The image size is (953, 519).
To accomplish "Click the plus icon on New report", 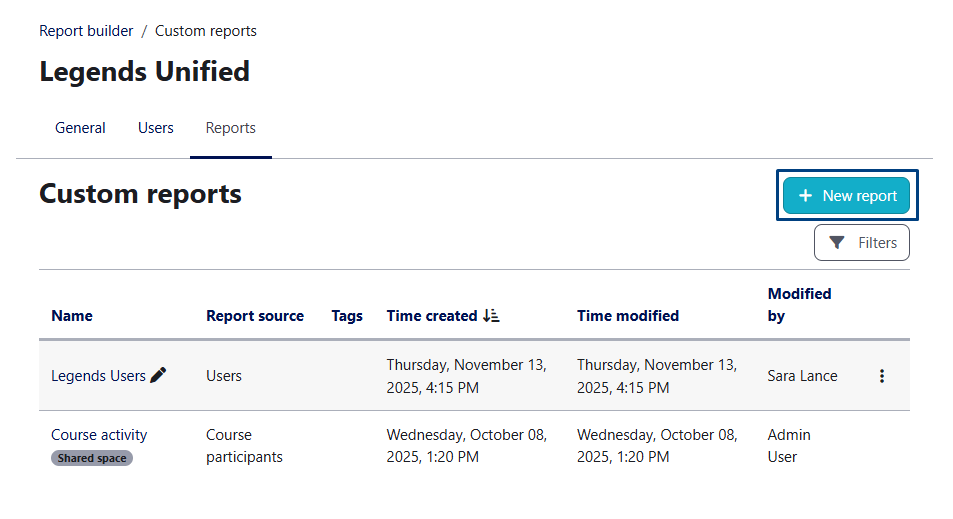I will click(x=805, y=196).
